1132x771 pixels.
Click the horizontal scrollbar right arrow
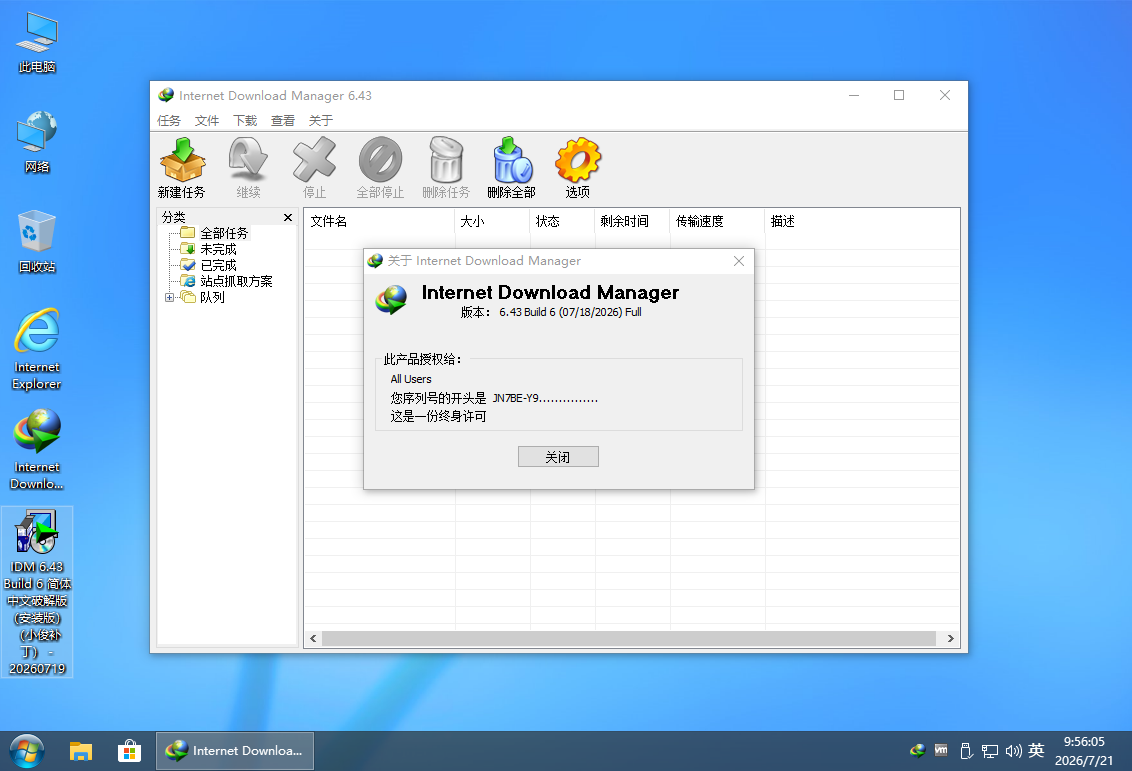coord(950,638)
